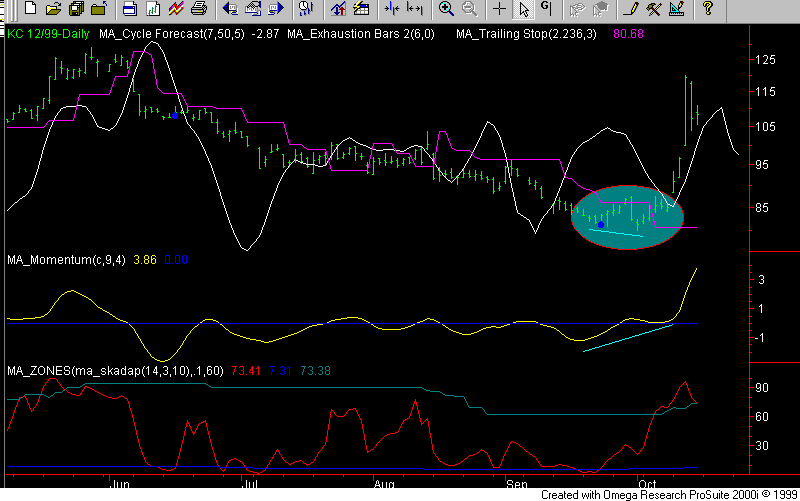Click the KC 12/99-Daily symbol label
800x501 pixels.
click(46, 35)
